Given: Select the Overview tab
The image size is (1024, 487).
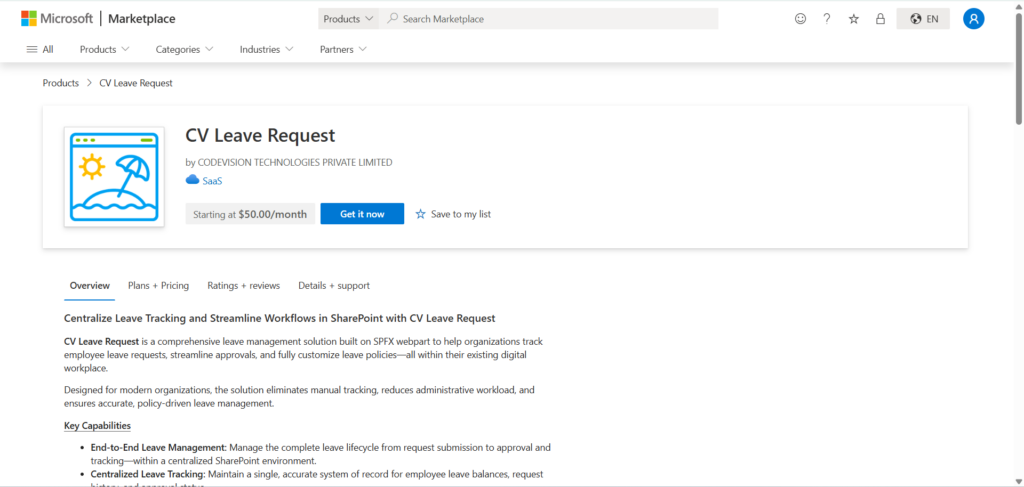Looking at the screenshot, I should (x=89, y=285).
